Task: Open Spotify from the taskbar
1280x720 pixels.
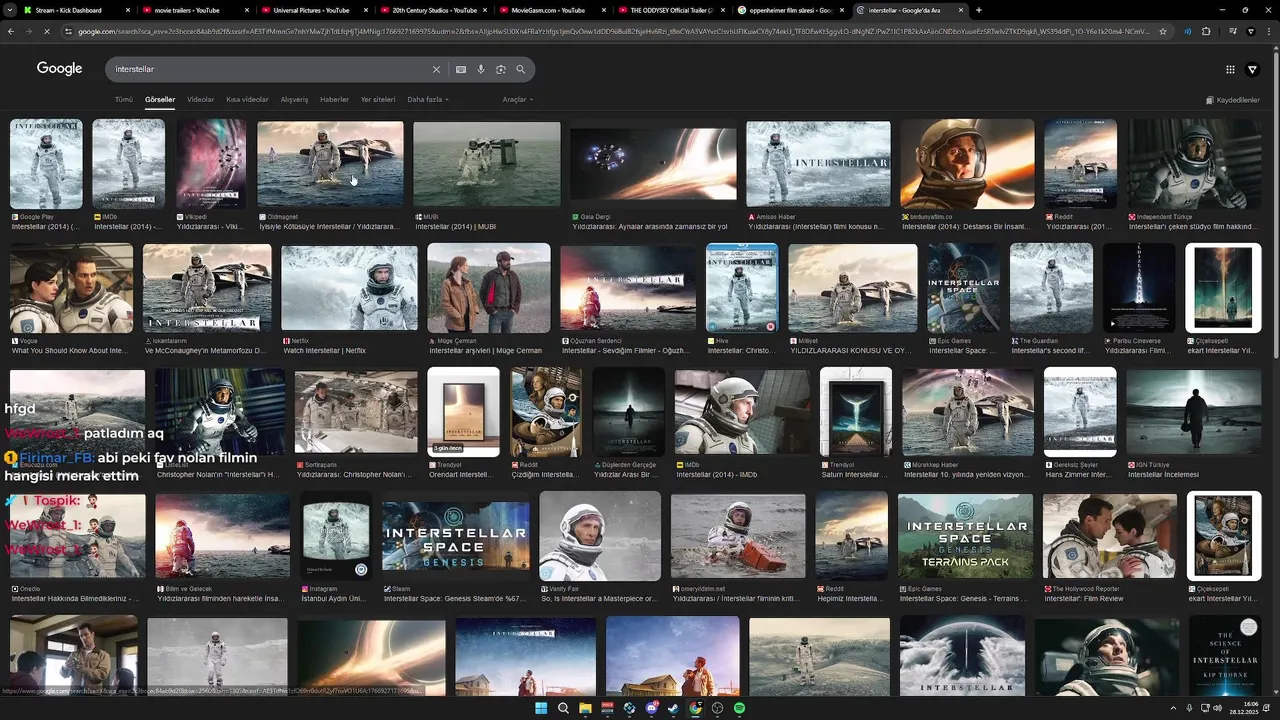Action: 739,708
